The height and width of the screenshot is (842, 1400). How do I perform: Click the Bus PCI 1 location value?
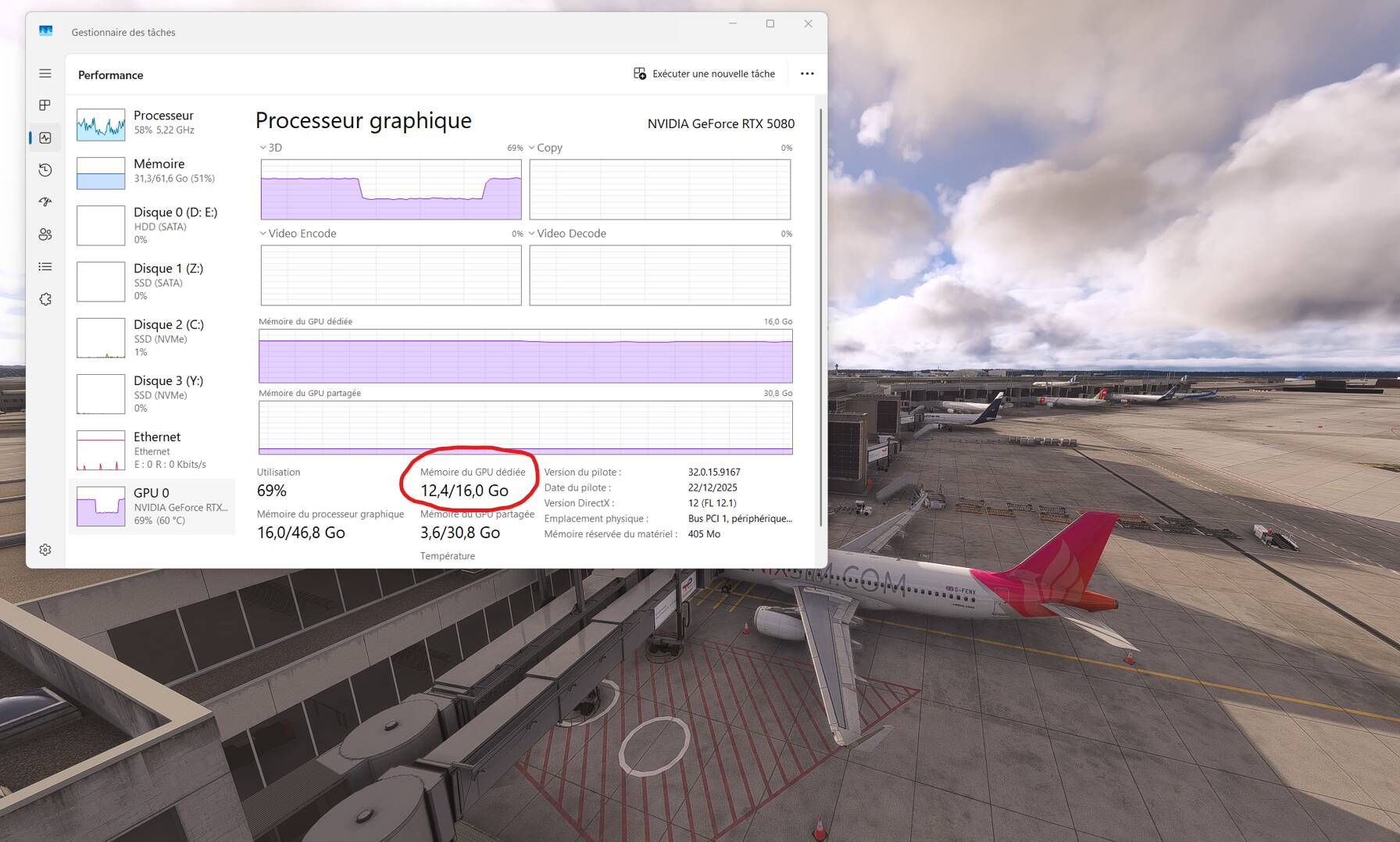(740, 519)
